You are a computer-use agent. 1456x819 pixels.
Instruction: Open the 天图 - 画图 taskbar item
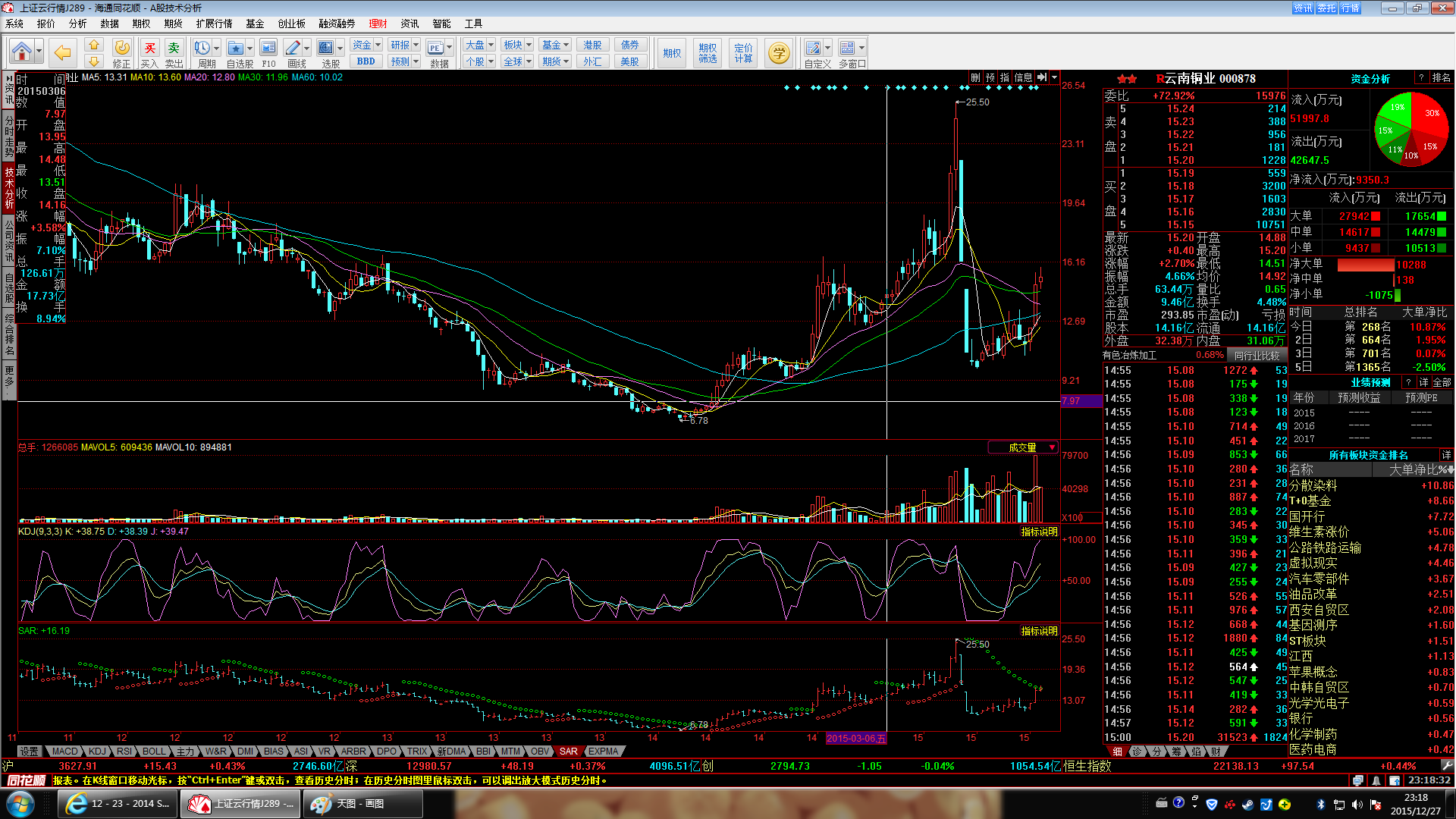362,804
